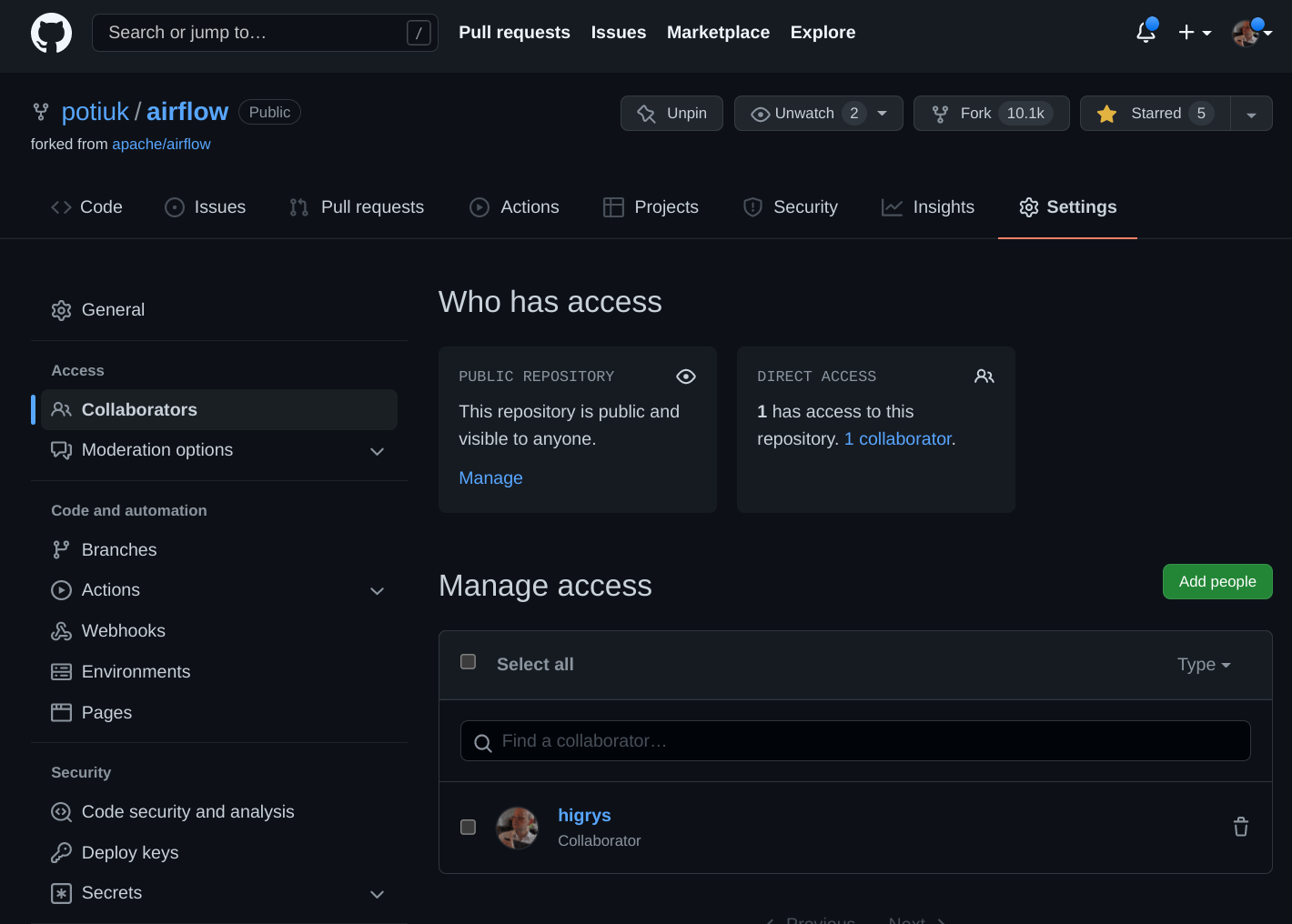1292x924 pixels.
Task: Switch to the Code tab
Action: click(x=86, y=207)
